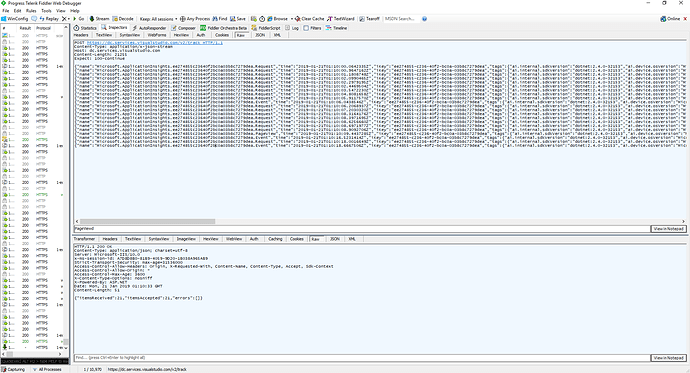Click the Save toolbar button
Image resolution: width=690 pixels, height=373 pixels.
point(238,19)
